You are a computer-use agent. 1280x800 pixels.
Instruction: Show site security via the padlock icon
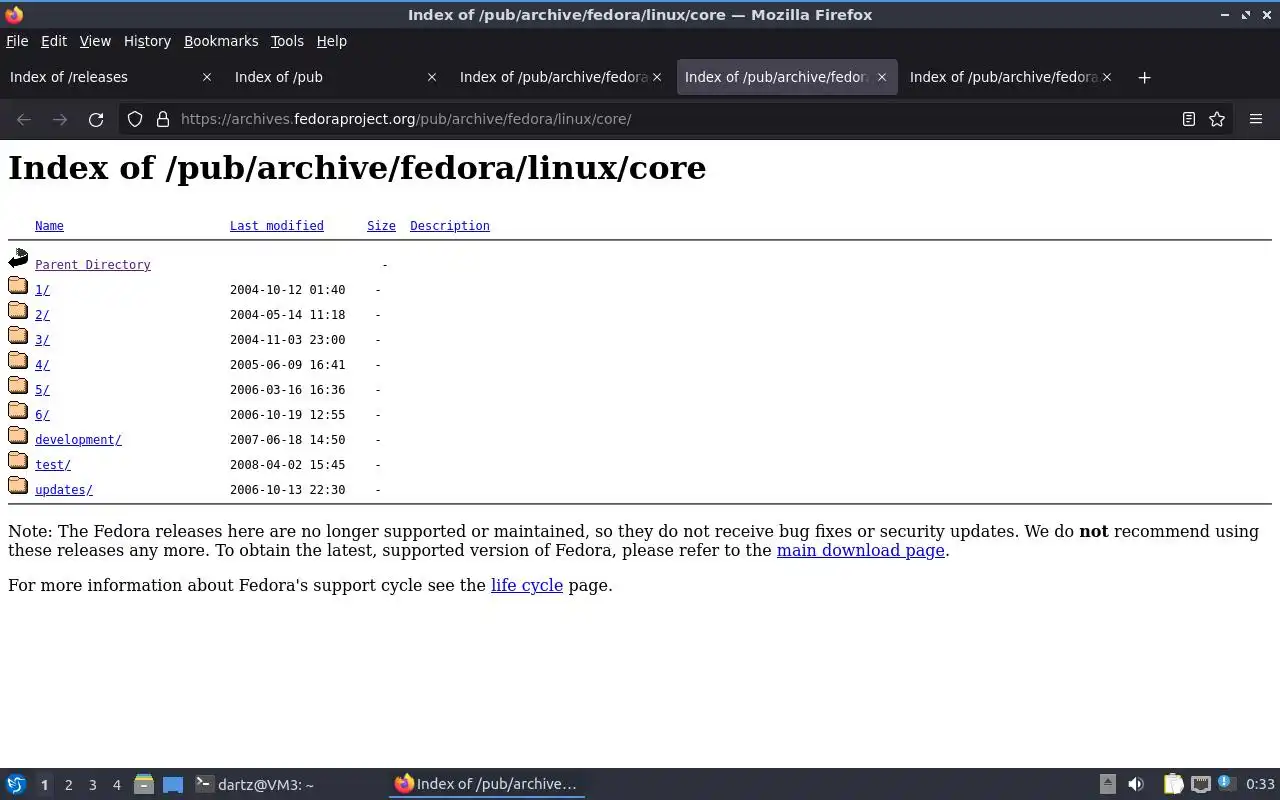tap(163, 119)
